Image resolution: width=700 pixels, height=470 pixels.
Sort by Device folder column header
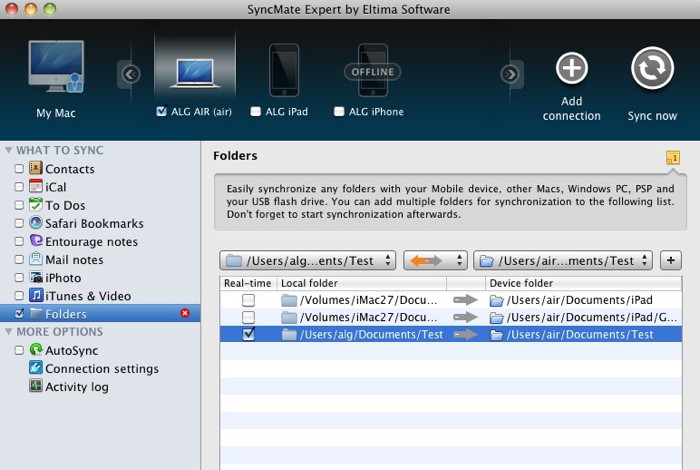click(583, 283)
